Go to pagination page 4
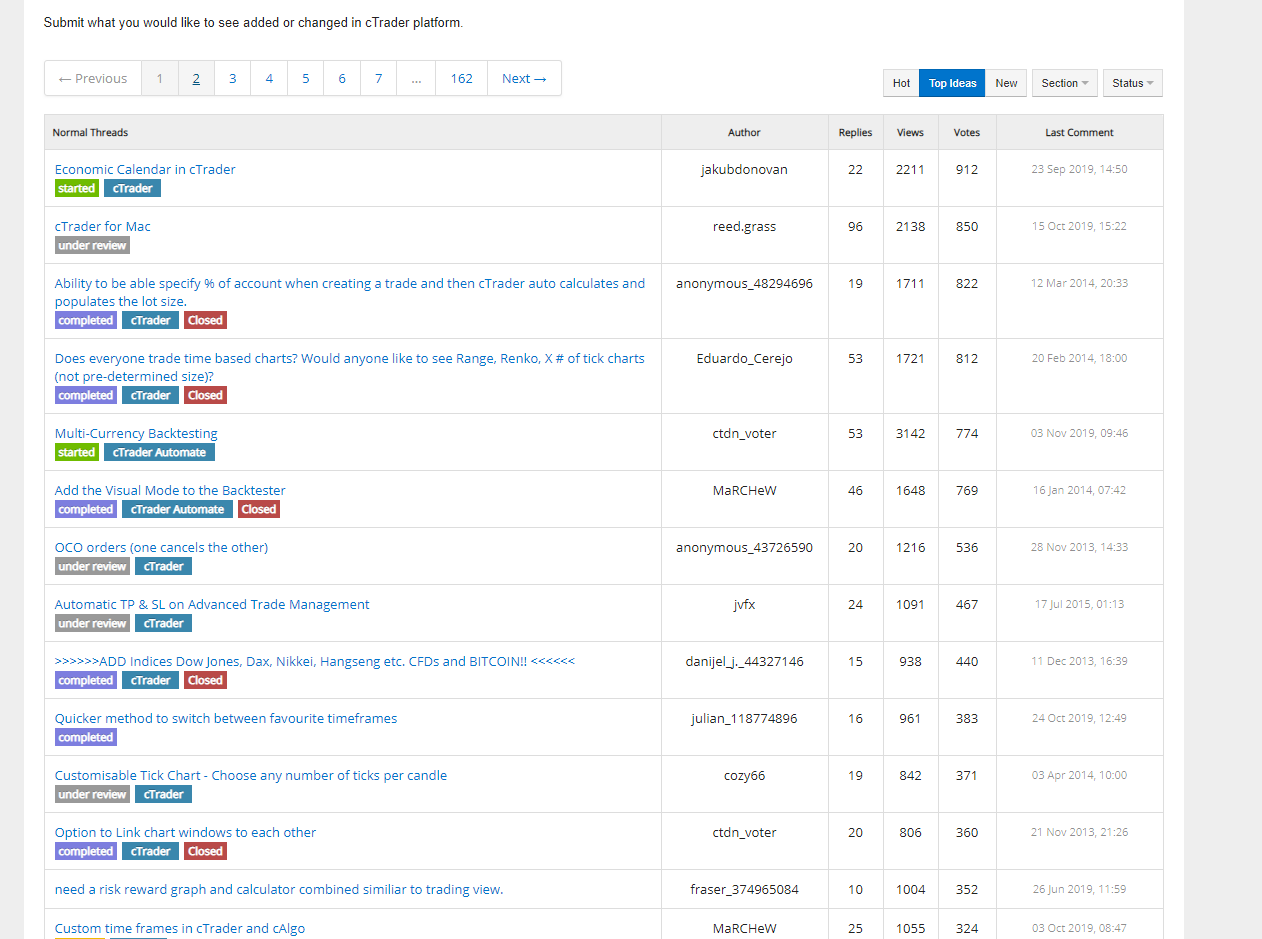 (269, 78)
